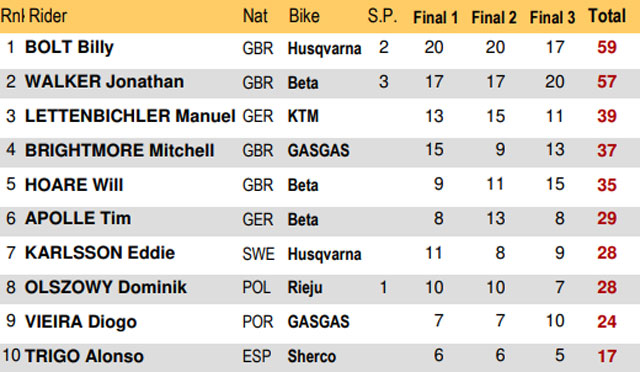Click OLSZOWY Dominik's name
Screen dimensions: 640x372
tap(106, 287)
